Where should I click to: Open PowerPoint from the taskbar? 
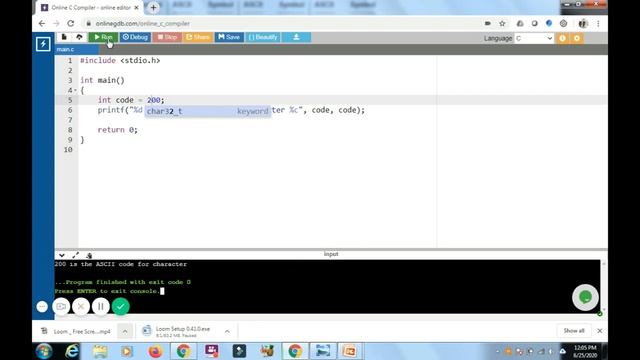point(349,351)
